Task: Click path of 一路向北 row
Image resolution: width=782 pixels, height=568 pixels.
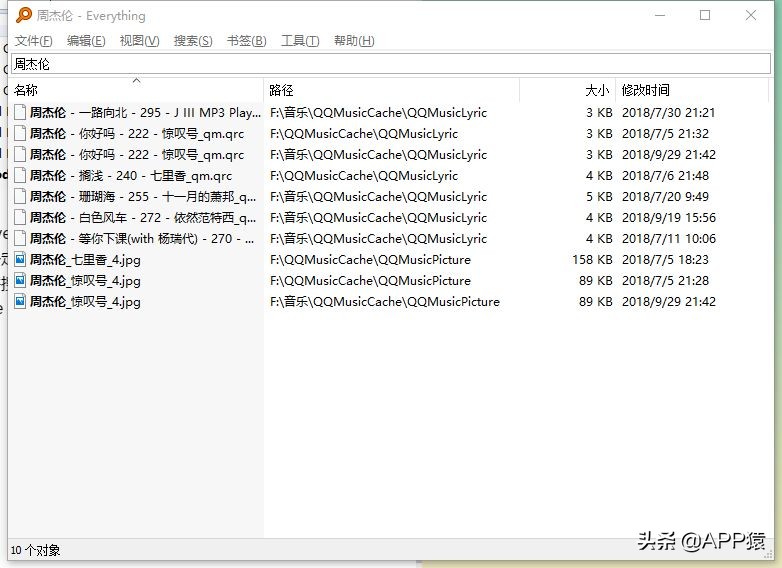Action: 378,112
